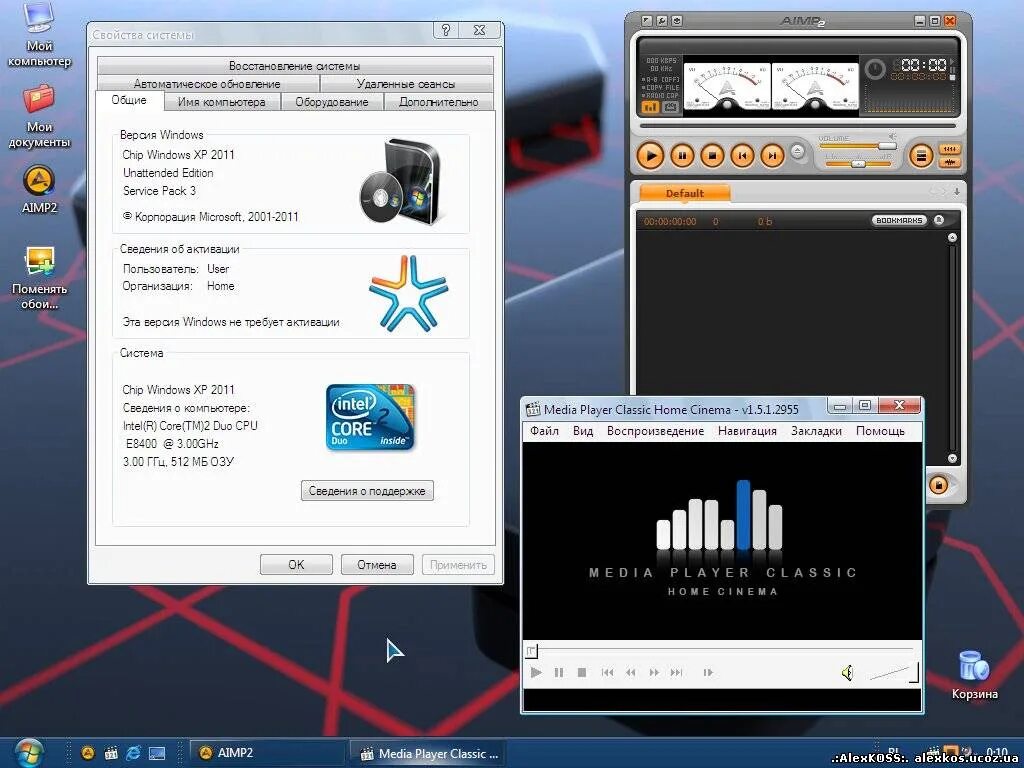Pause the track in AIMP2
Image resolution: width=1024 pixels, height=768 pixels.
(682, 156)
